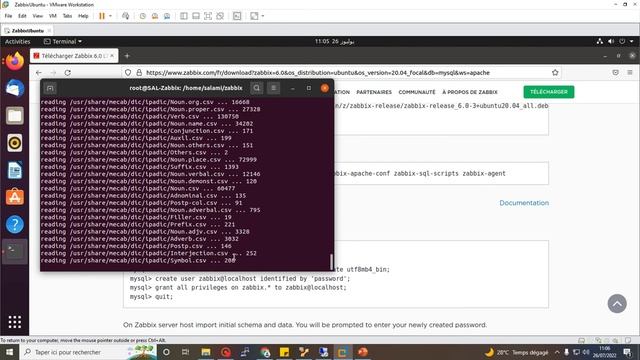640x360 pixels.
Task: Open Windows Task View icon
Action: 185,352
